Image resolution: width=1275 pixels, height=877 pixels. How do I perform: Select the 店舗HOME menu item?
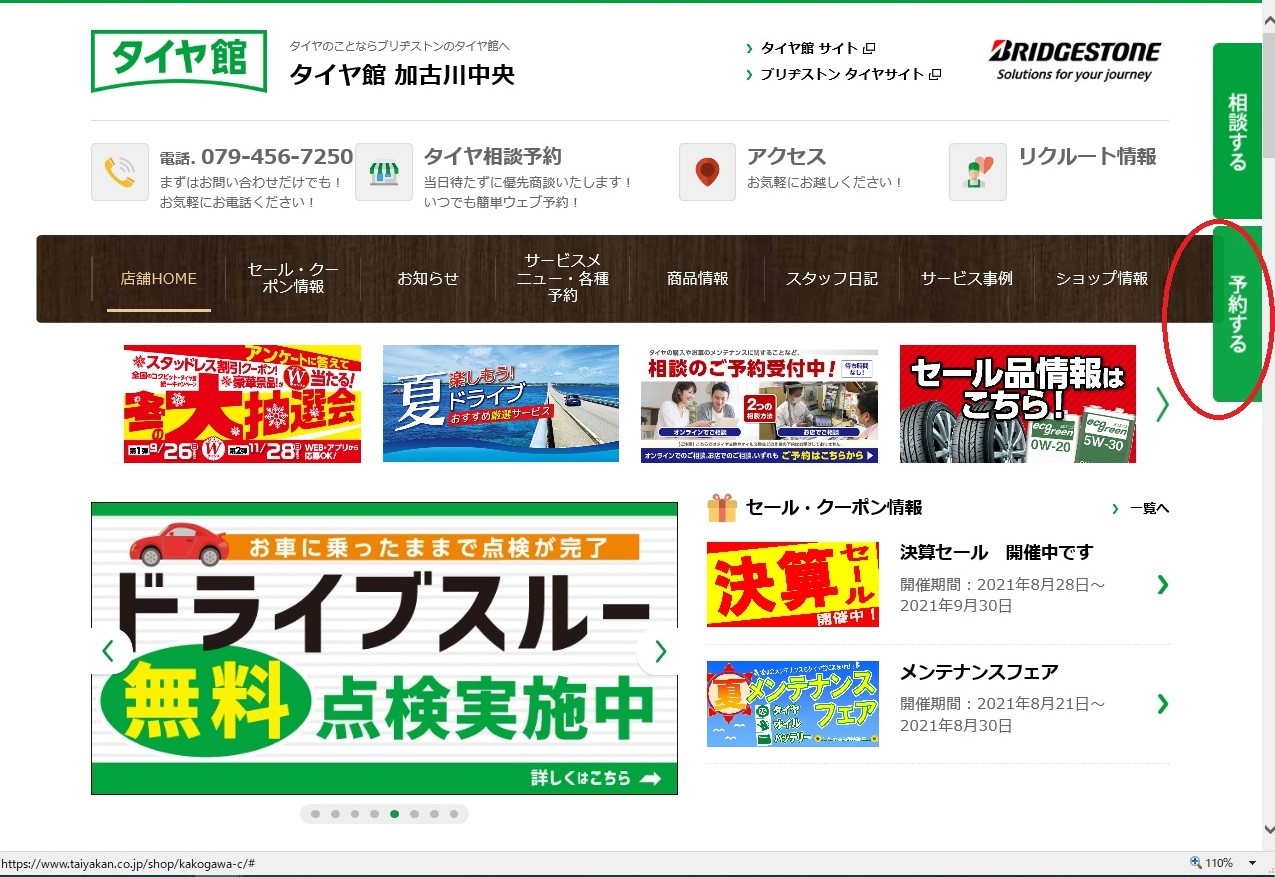(x=159, y=279)
